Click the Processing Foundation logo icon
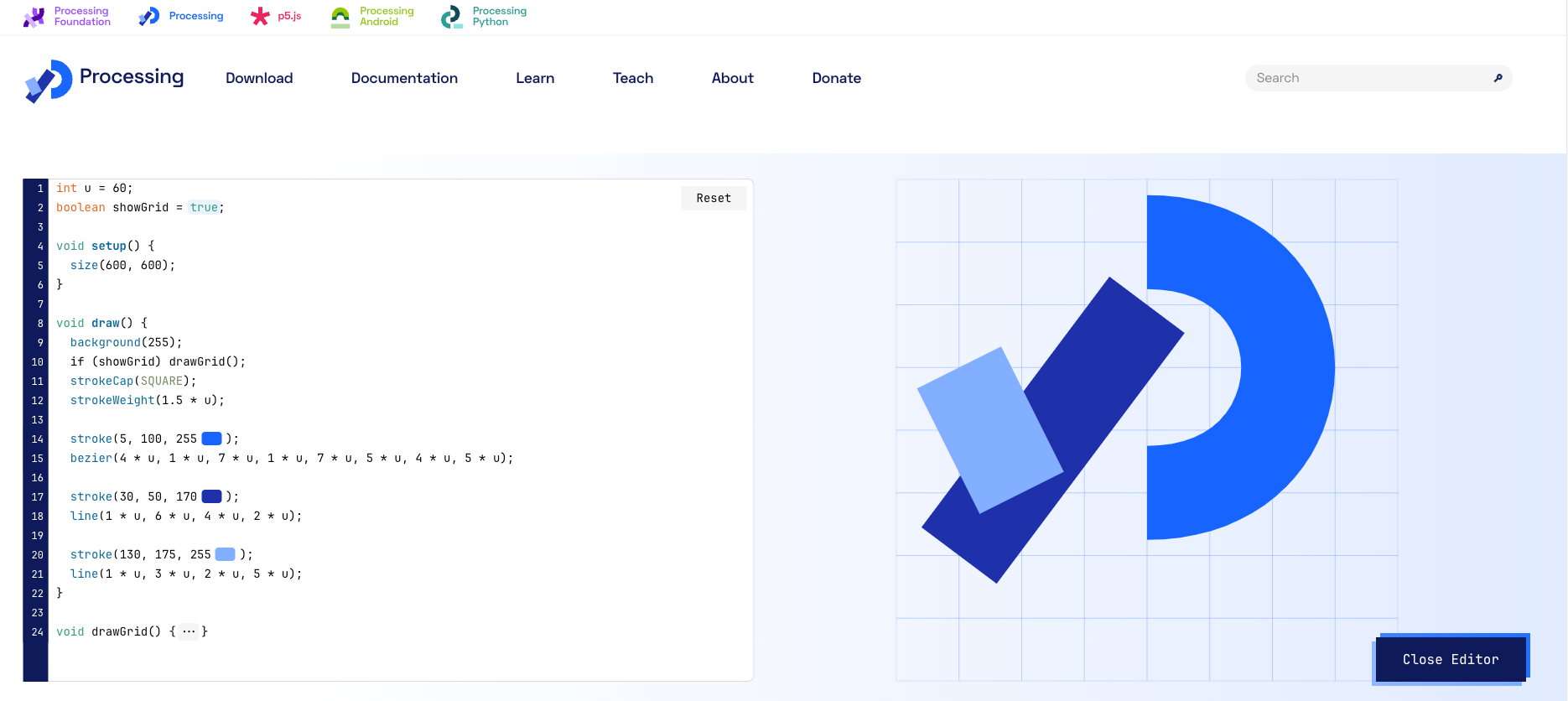 [x=34, y=17]
